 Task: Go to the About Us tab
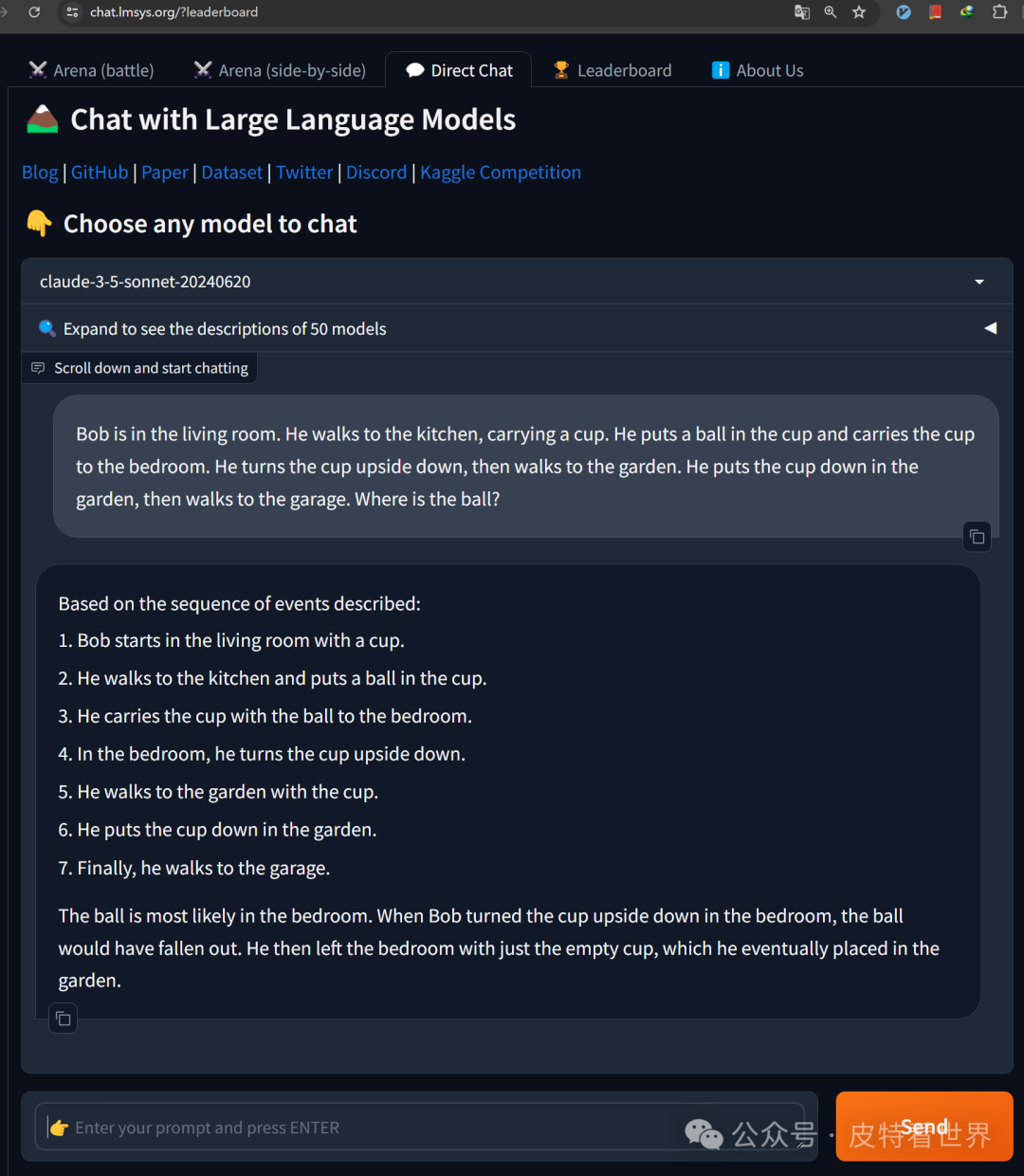(x=758, y=70)
